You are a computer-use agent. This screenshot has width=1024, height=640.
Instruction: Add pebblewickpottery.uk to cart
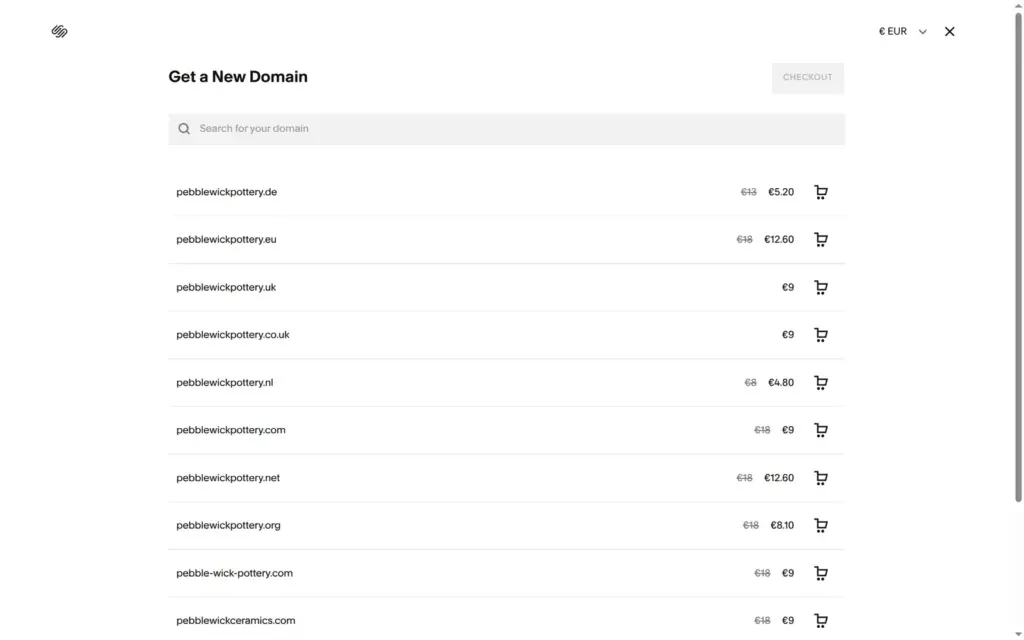coord(821,287)
